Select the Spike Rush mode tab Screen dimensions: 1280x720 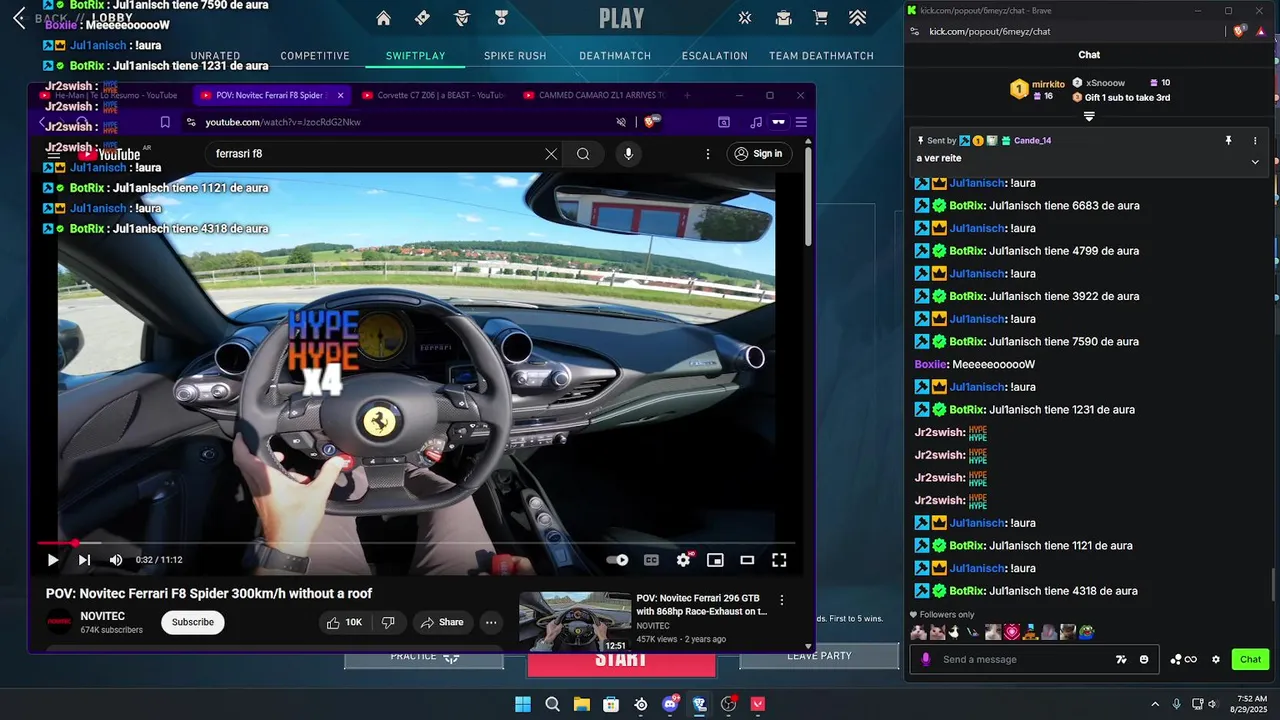(515, 56)
